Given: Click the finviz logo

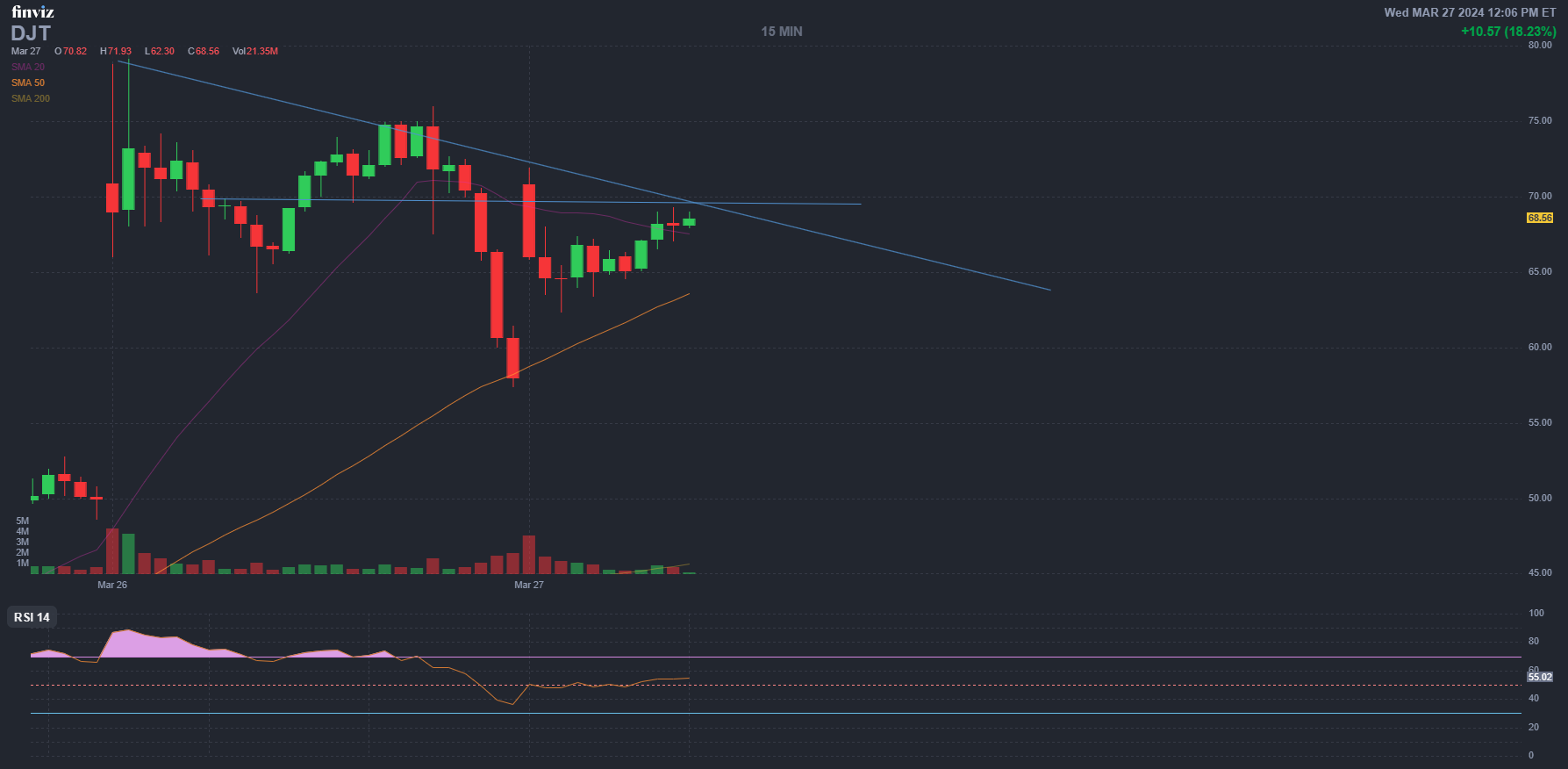Looking at the screenshot, I should click(x=32, y=11).
